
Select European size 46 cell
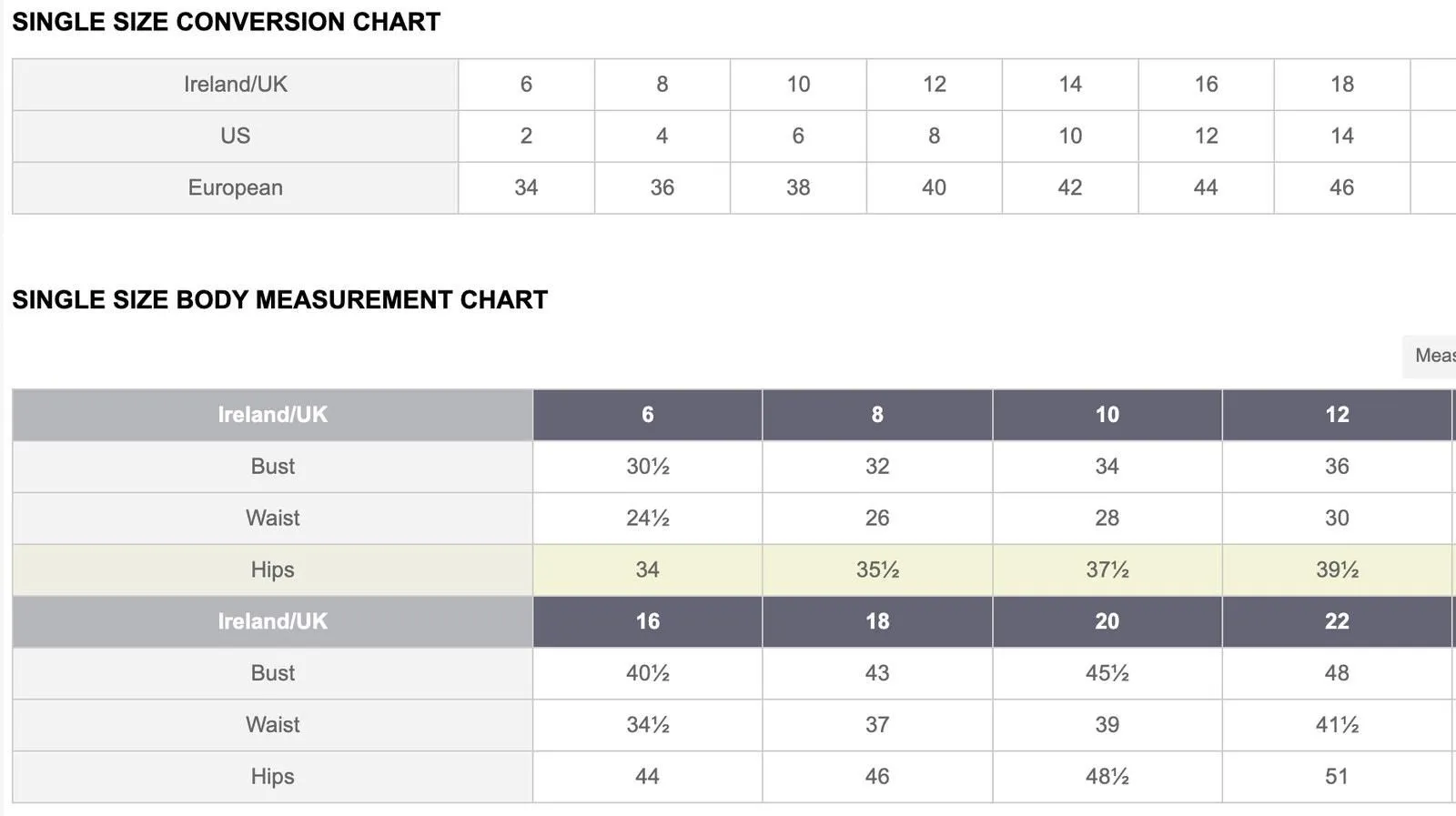coord(1342,188)
